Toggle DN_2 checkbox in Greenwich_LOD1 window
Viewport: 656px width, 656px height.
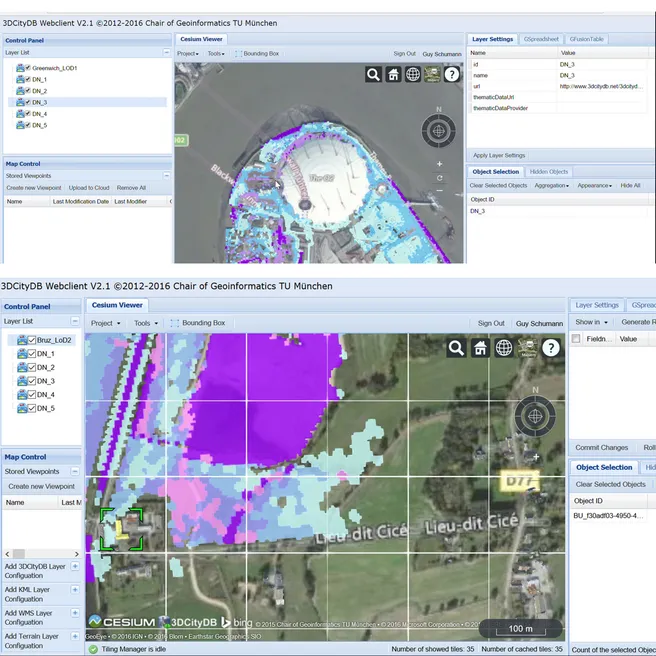coord(28,90)
